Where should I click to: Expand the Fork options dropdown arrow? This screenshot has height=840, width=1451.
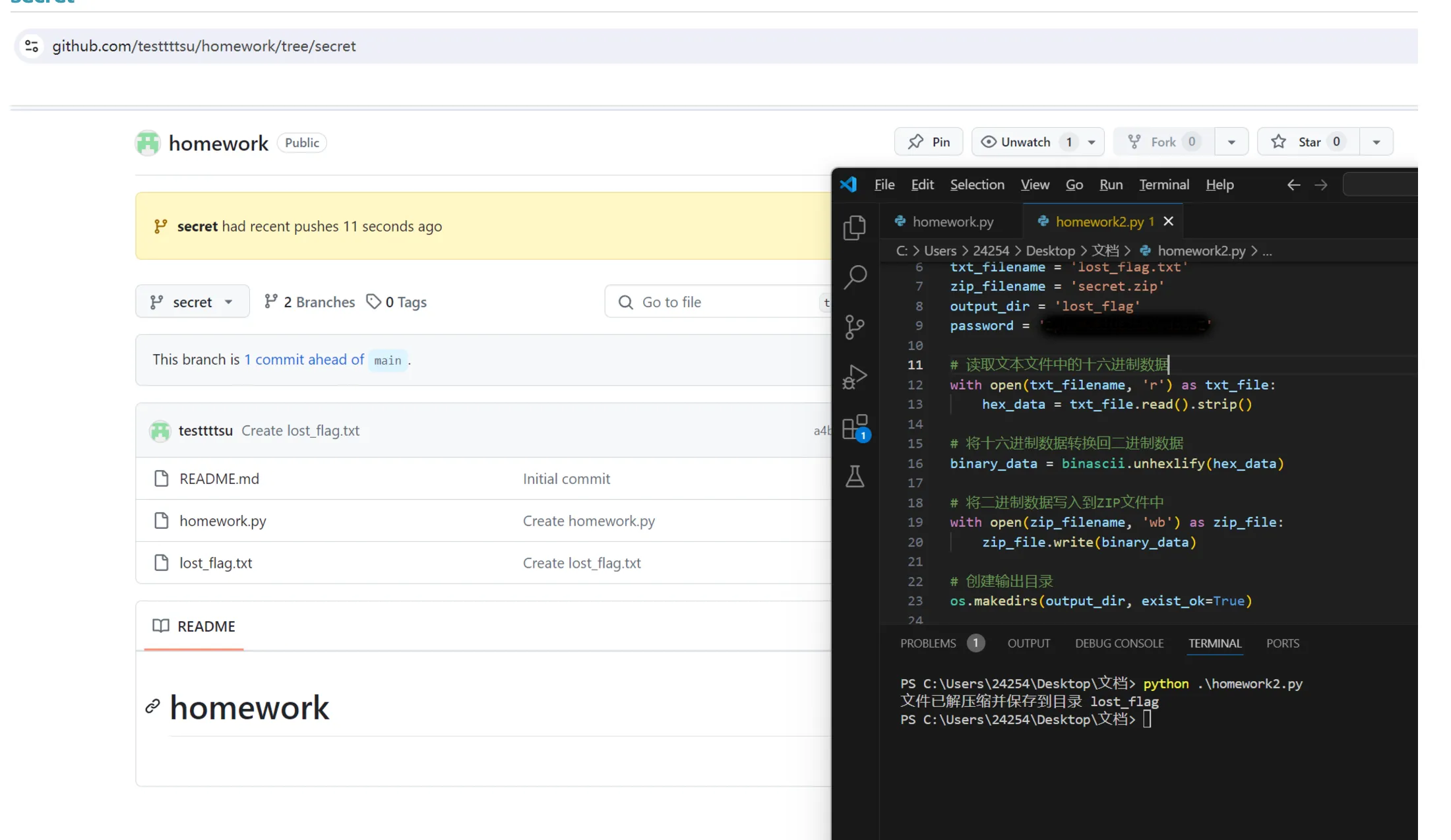[1231, 142]
